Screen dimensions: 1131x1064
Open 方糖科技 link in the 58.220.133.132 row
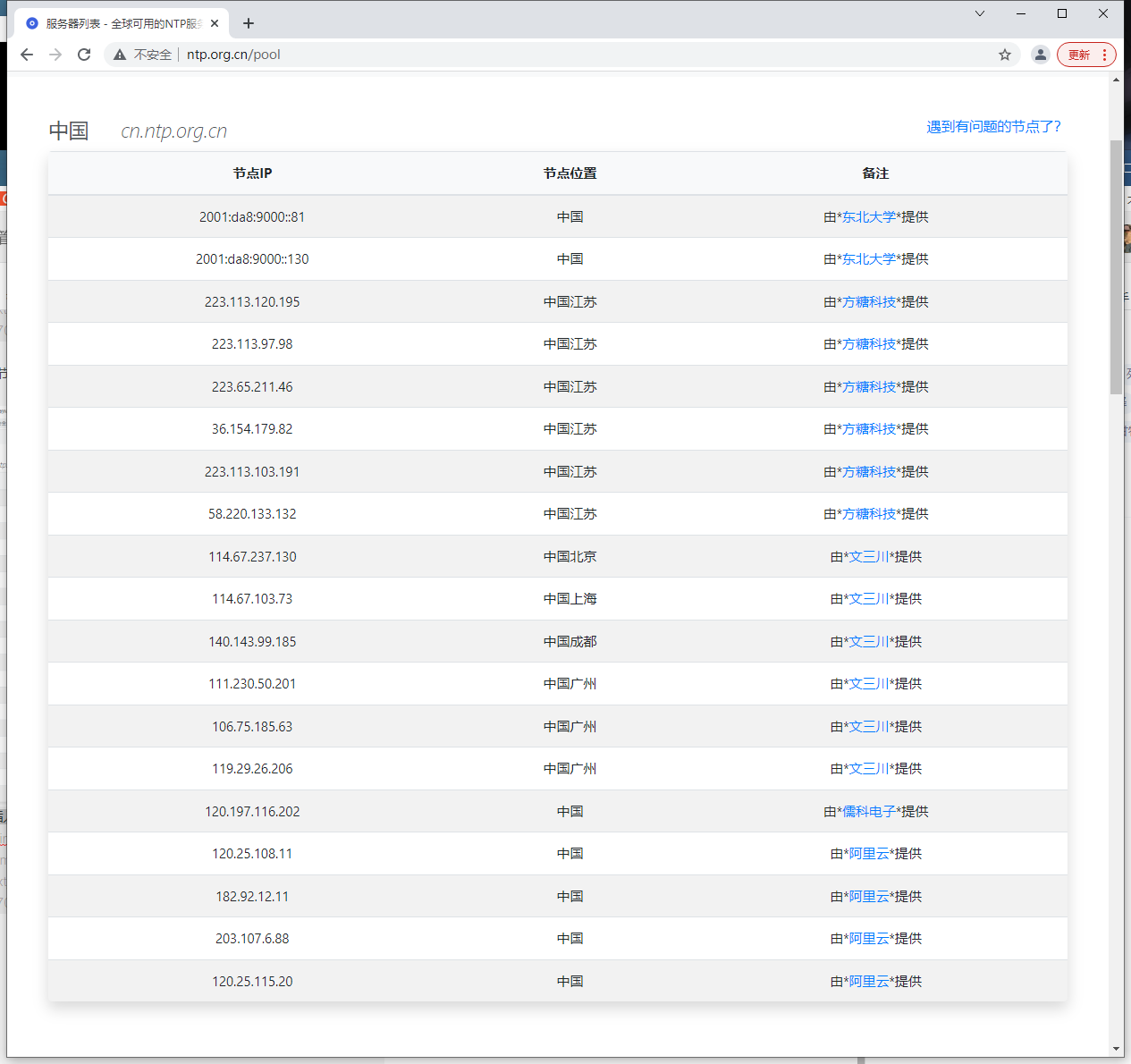coord(868,514)
